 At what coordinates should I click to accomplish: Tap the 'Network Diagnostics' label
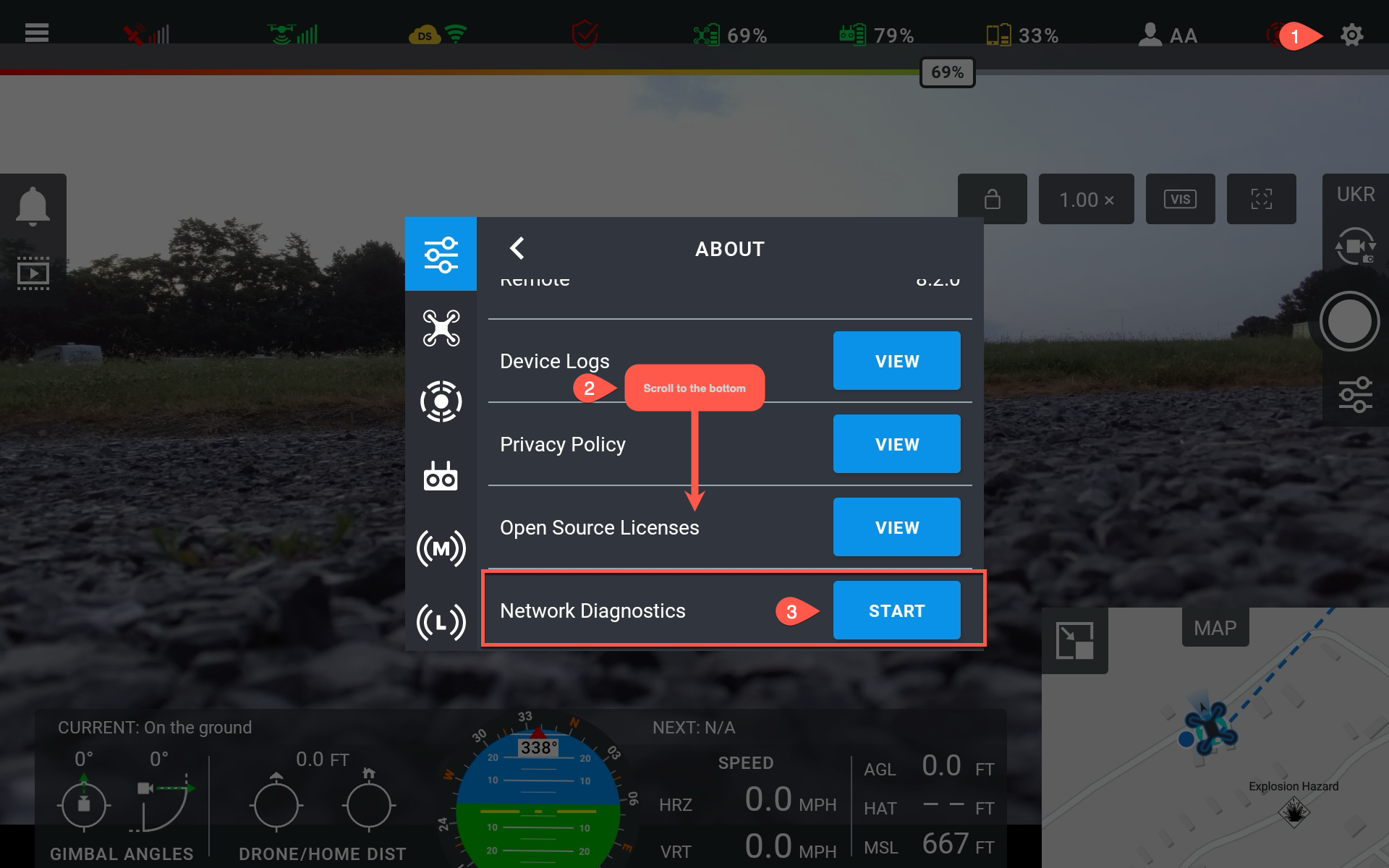(592, 611)
